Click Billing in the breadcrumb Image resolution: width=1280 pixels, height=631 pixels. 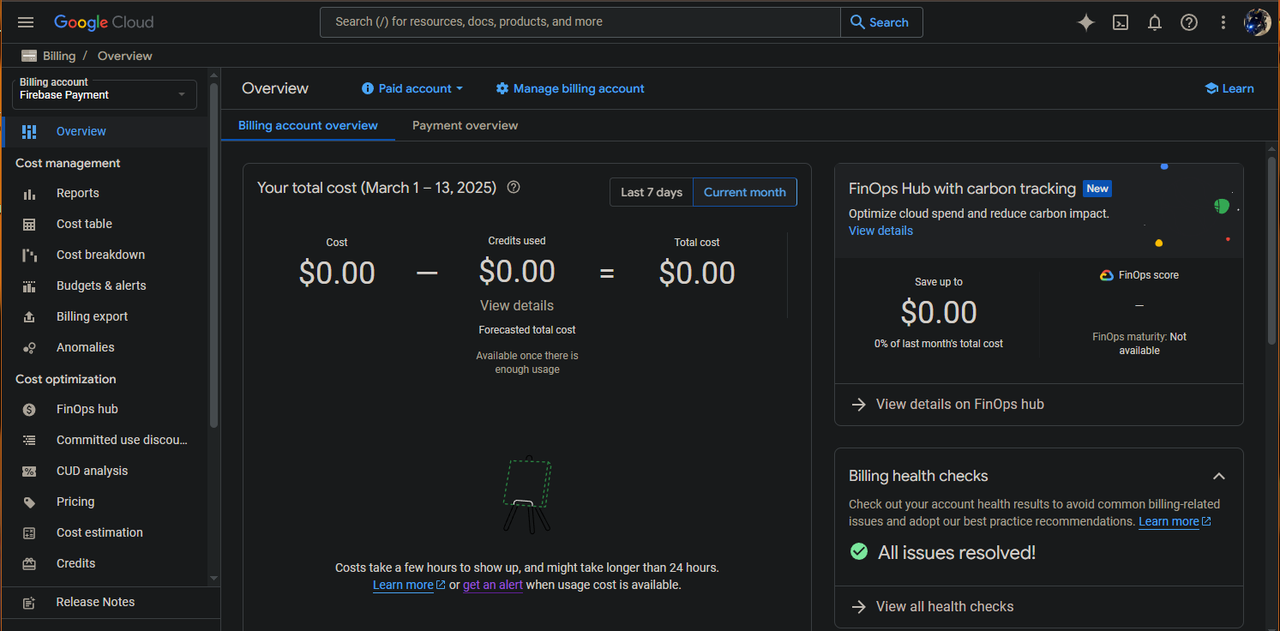click(x=59, y=56)
